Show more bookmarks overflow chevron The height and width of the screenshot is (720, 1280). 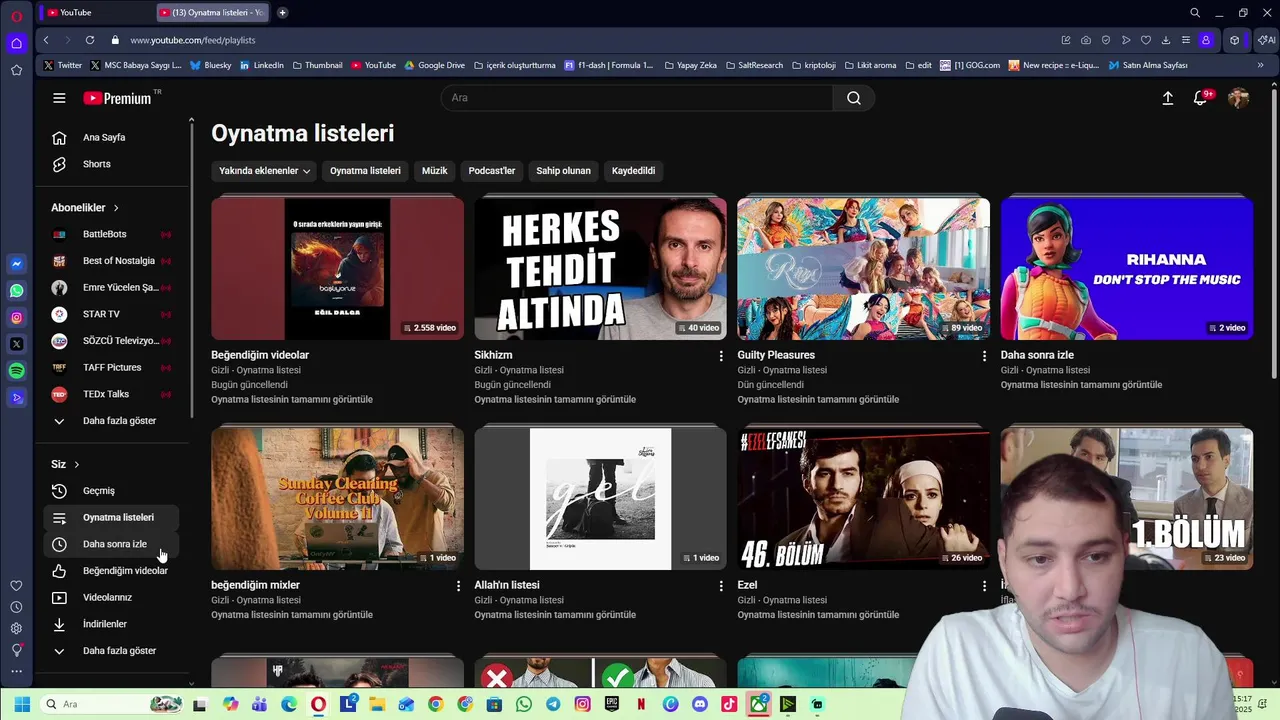point(1260,65)
